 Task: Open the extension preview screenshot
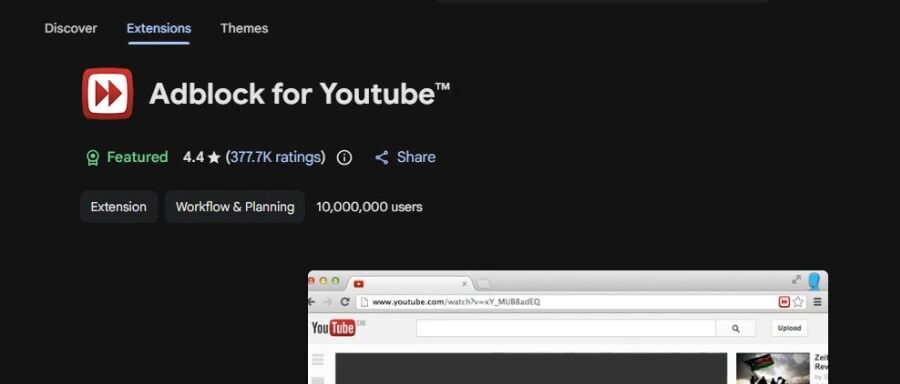coord(568,327)
